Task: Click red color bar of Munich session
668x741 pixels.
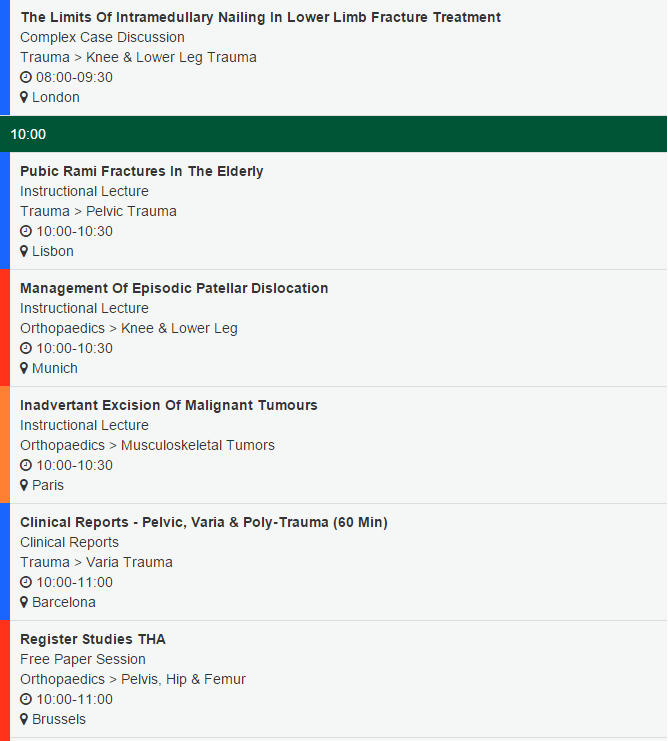Action: [5, 328]
